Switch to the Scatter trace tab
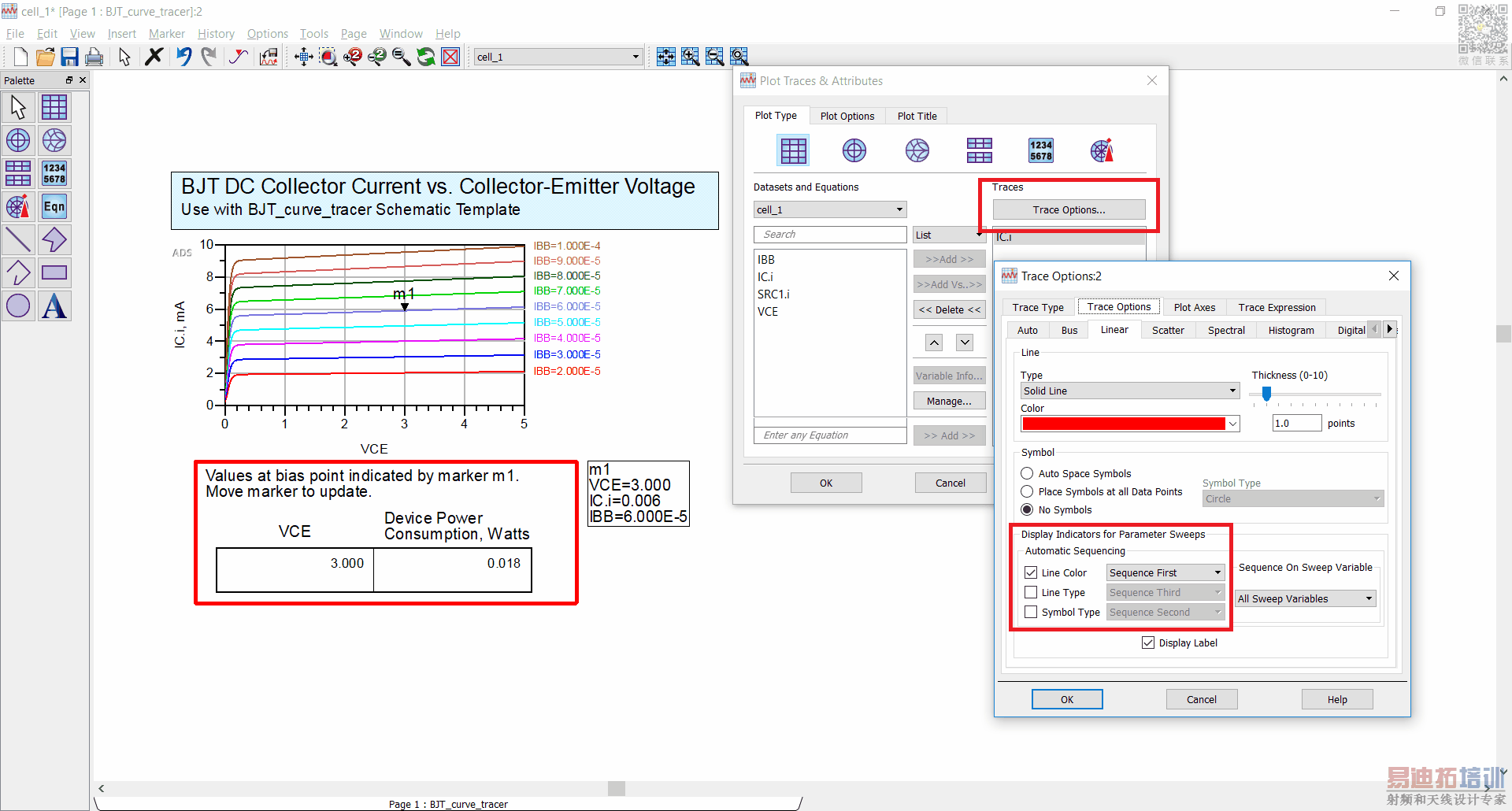 [x=1168, y=330]
